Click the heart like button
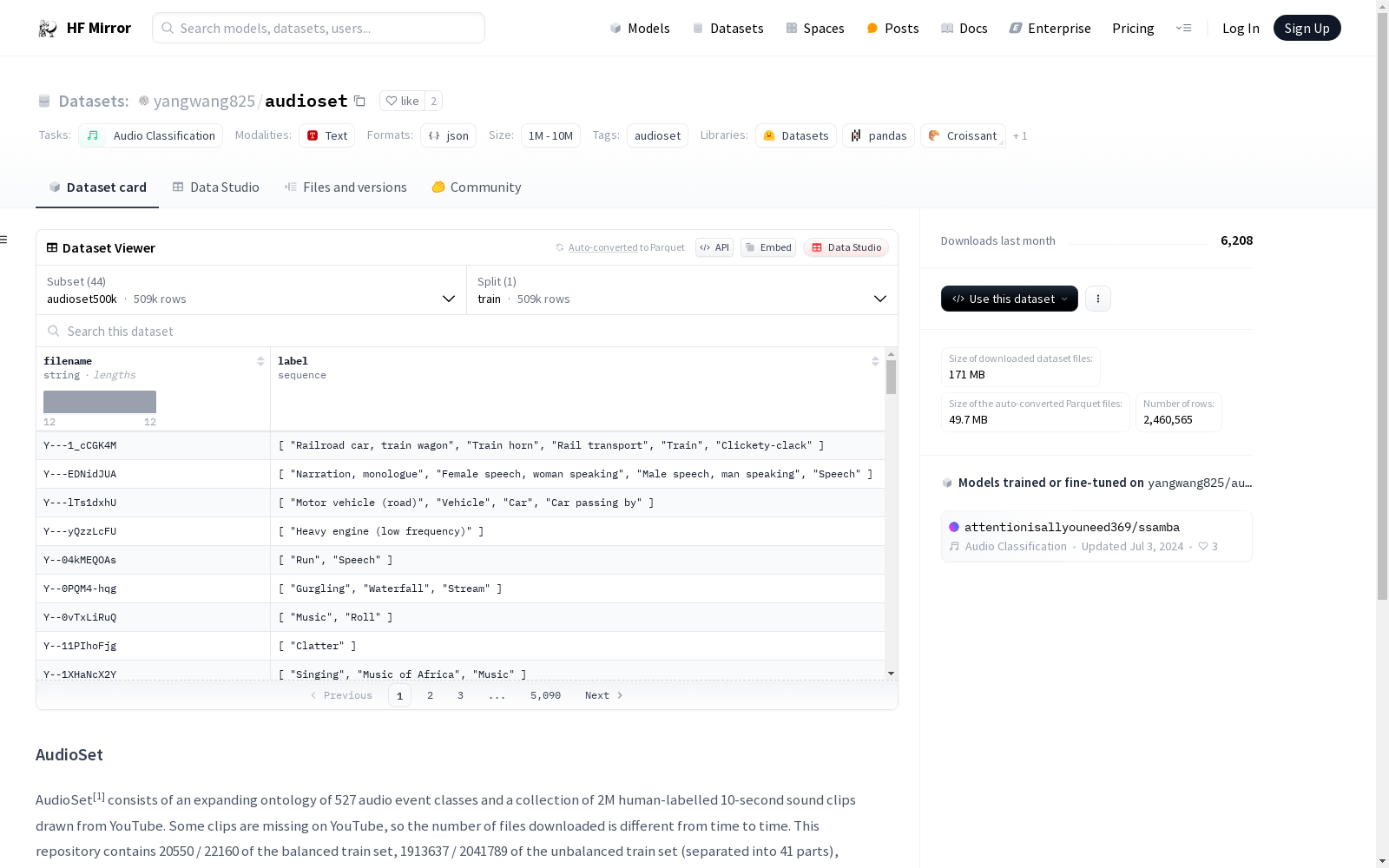 tap(402, 101)
